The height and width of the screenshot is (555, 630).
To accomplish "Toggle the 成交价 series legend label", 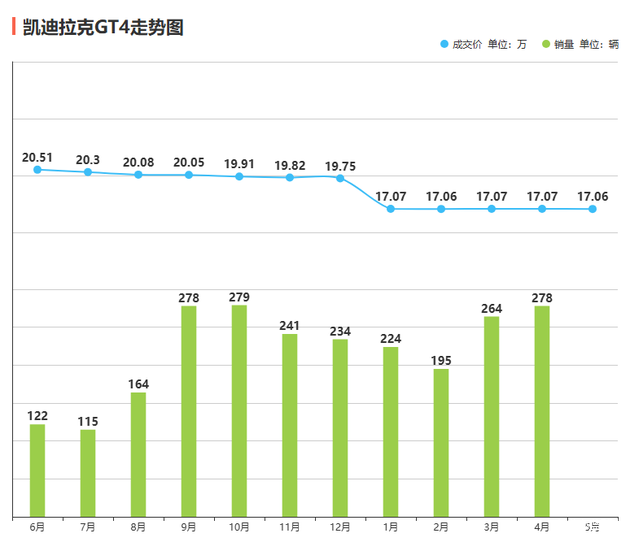I will pos(467,45).
